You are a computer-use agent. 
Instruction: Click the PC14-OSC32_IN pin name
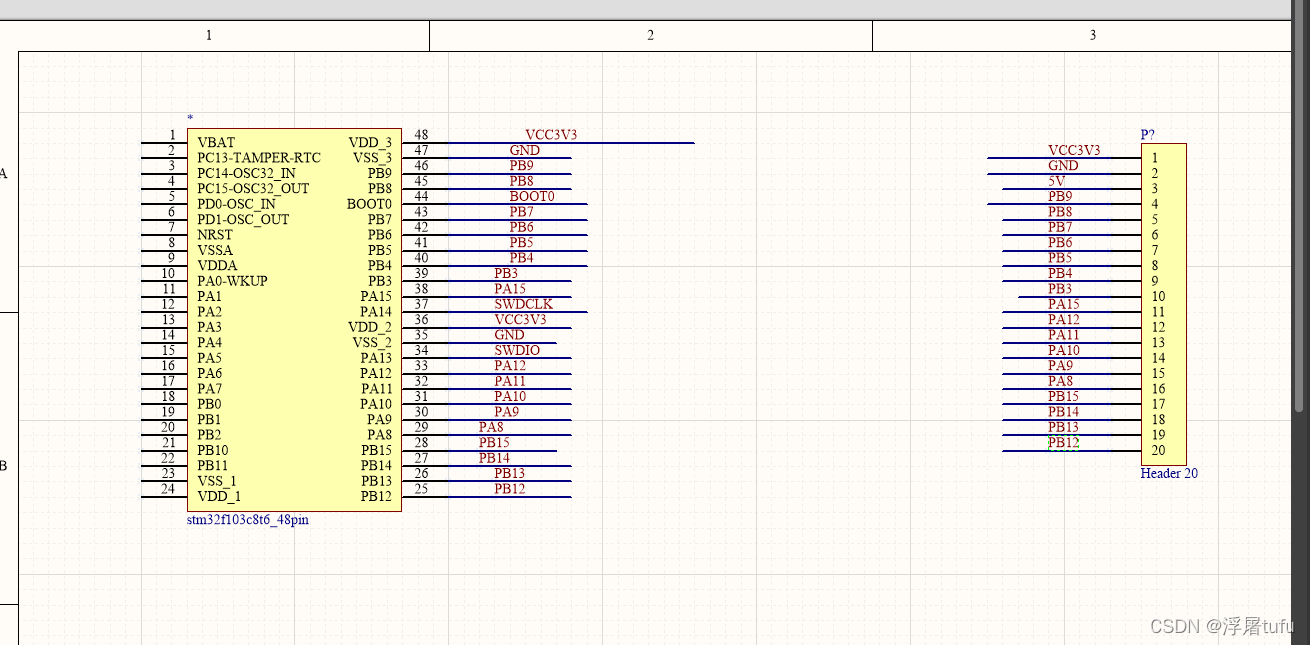246,173
